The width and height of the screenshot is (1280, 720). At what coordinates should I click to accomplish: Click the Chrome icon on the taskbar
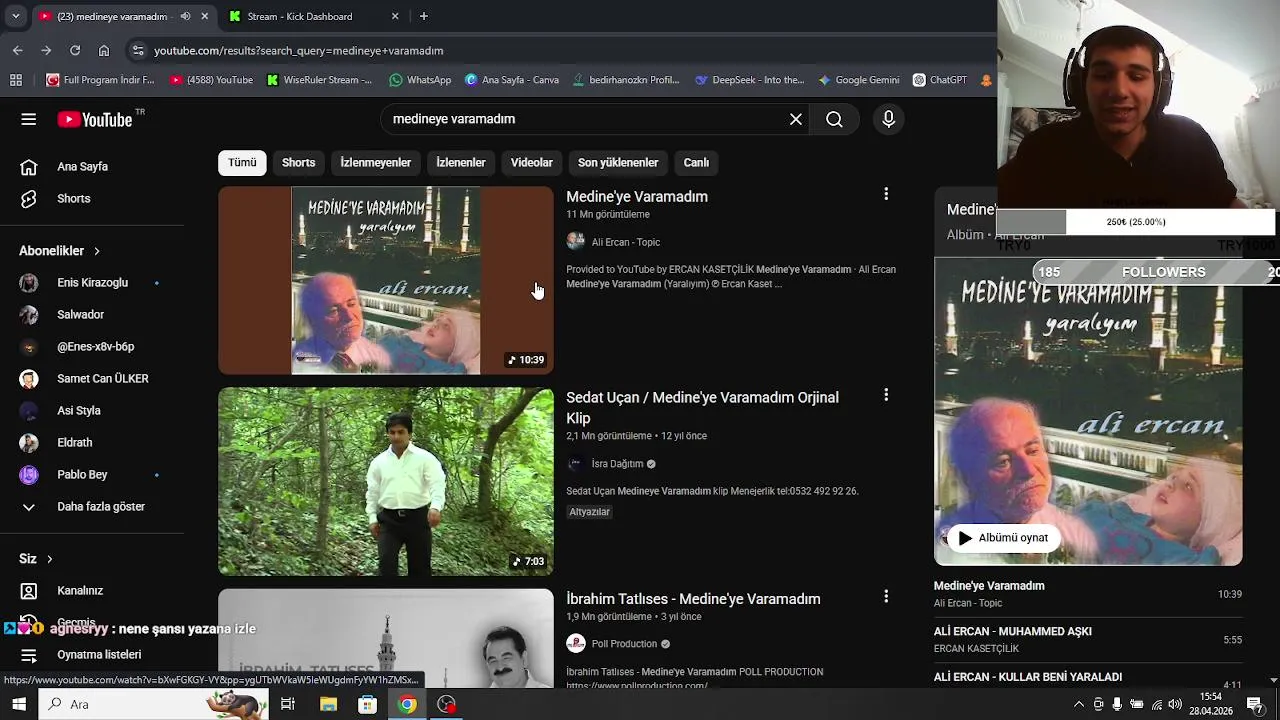[x=407, y=704]
